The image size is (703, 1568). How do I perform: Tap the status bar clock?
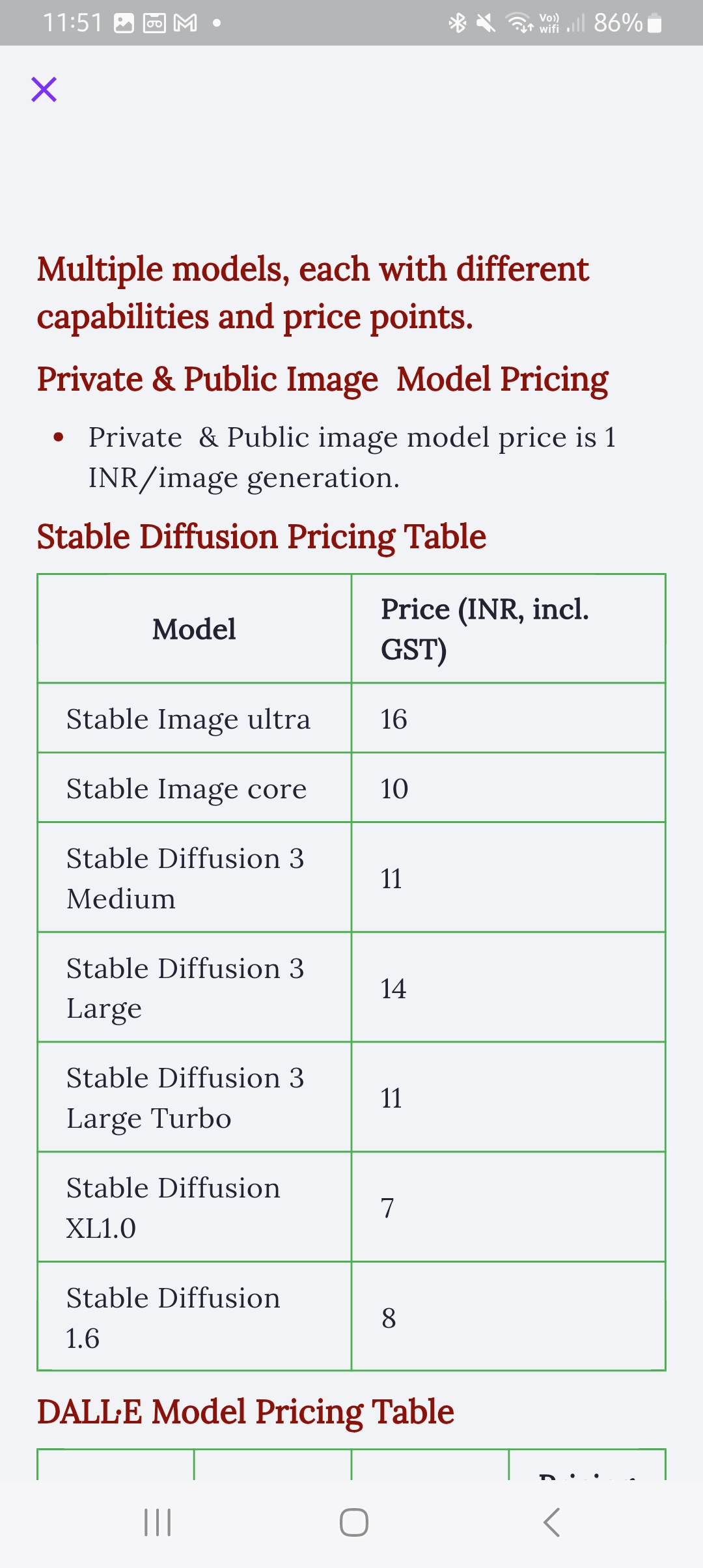72,23
